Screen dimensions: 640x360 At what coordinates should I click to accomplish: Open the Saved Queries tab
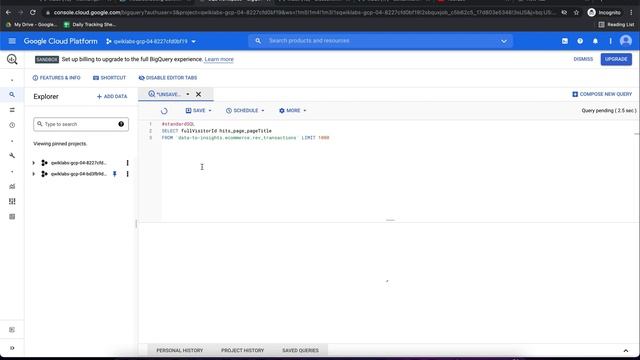coord(300,350)
